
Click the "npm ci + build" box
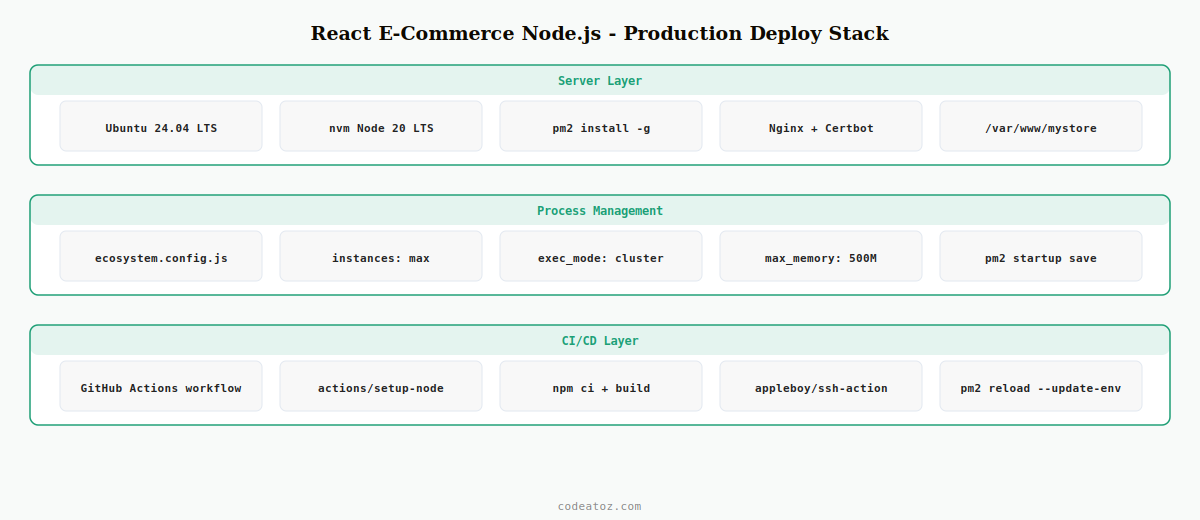(601, 386)
